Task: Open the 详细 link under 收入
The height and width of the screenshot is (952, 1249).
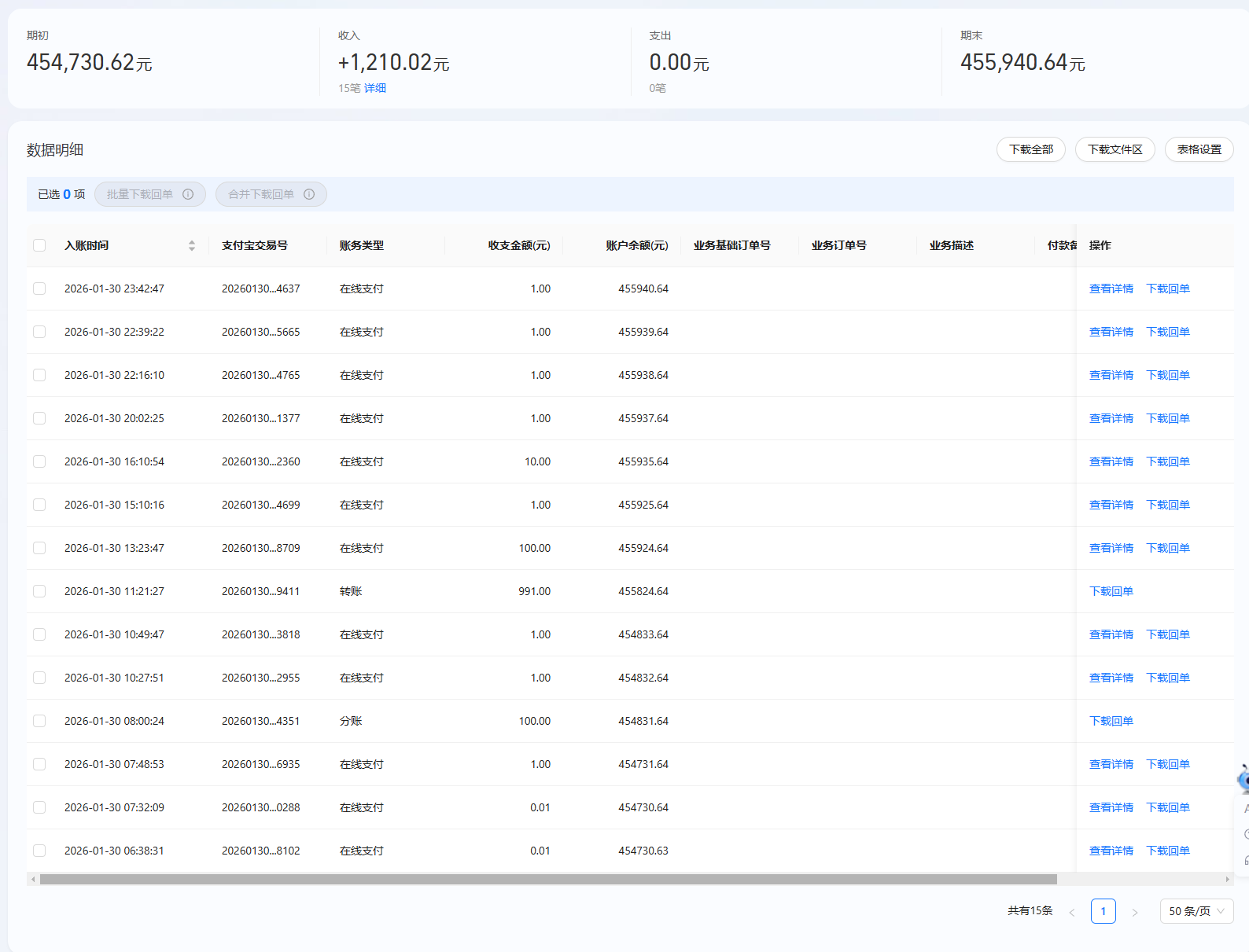Action: pos(374,88)
